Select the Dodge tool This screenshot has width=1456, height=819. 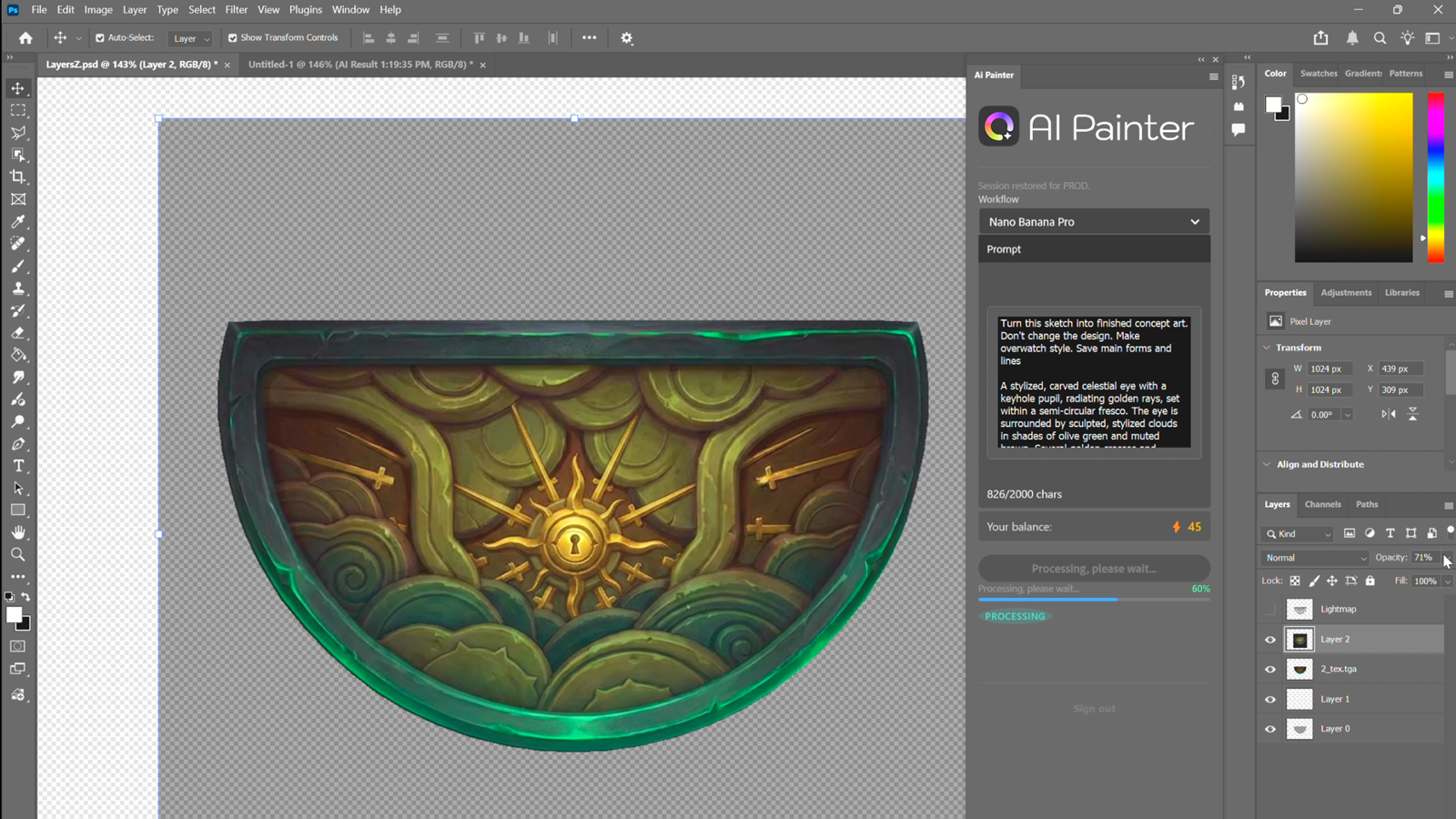[18, 421]
